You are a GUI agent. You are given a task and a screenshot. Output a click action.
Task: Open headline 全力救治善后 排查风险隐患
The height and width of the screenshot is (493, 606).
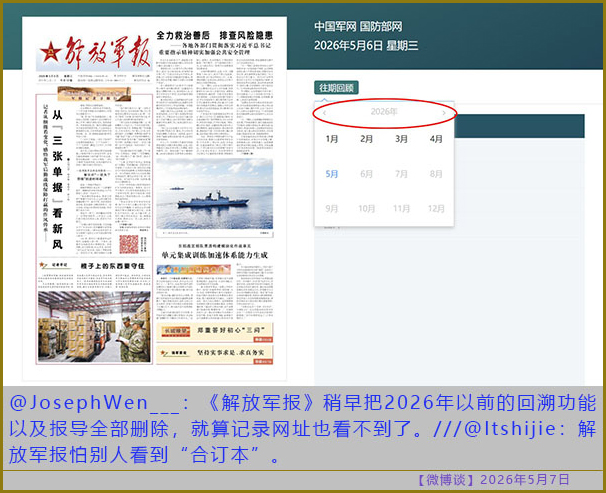pos(214,36)
